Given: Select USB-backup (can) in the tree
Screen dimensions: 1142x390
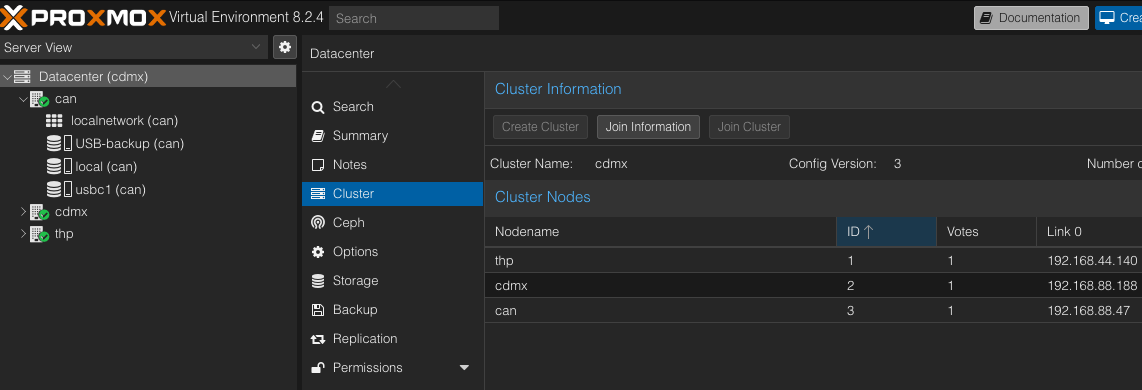Looking at the screenshot, I should [x=130, y=144].
